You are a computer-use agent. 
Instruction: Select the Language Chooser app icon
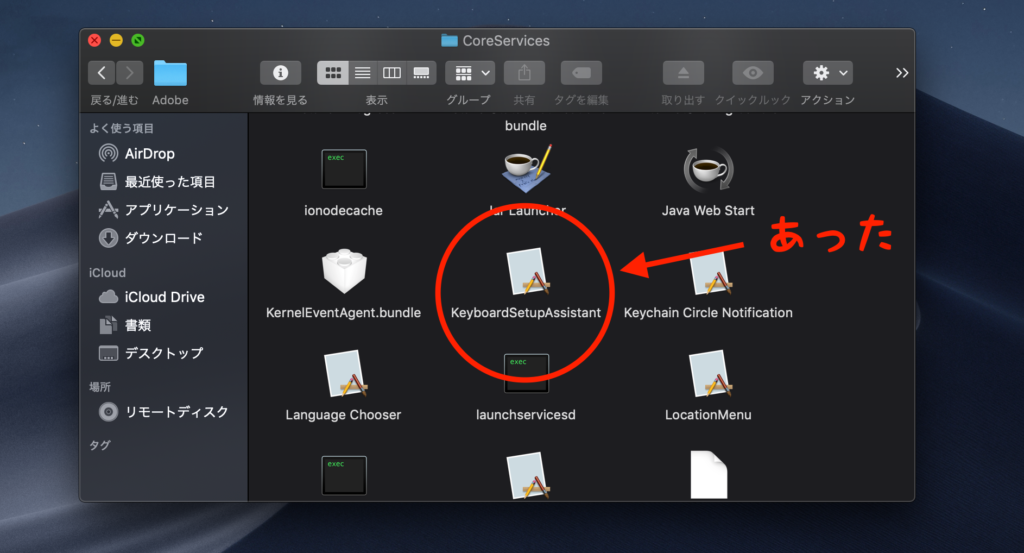tap(345, 374)
